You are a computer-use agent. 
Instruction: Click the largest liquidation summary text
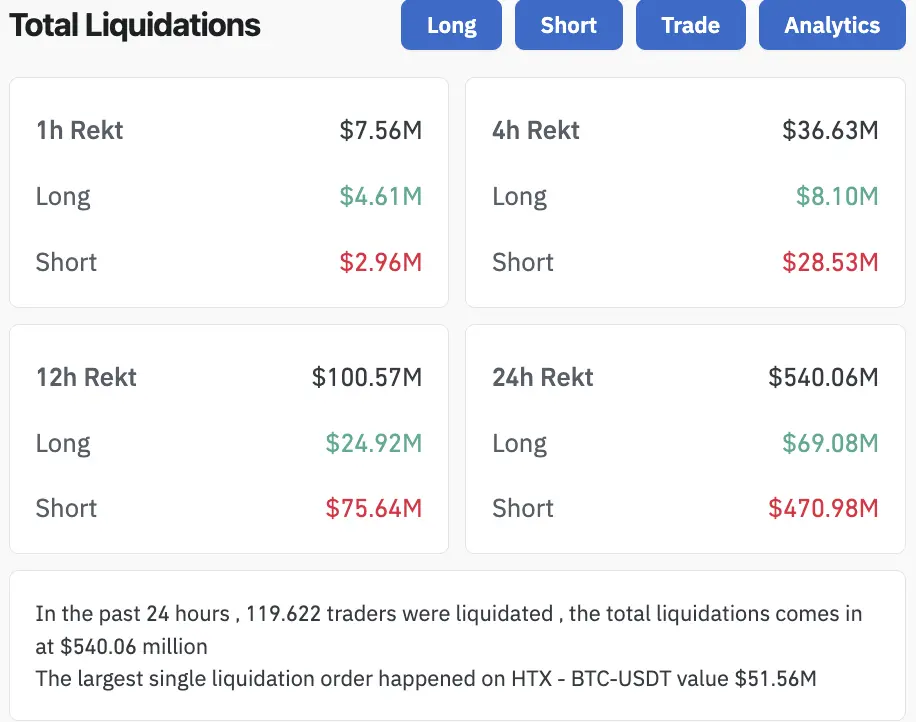tap(426, 679)
